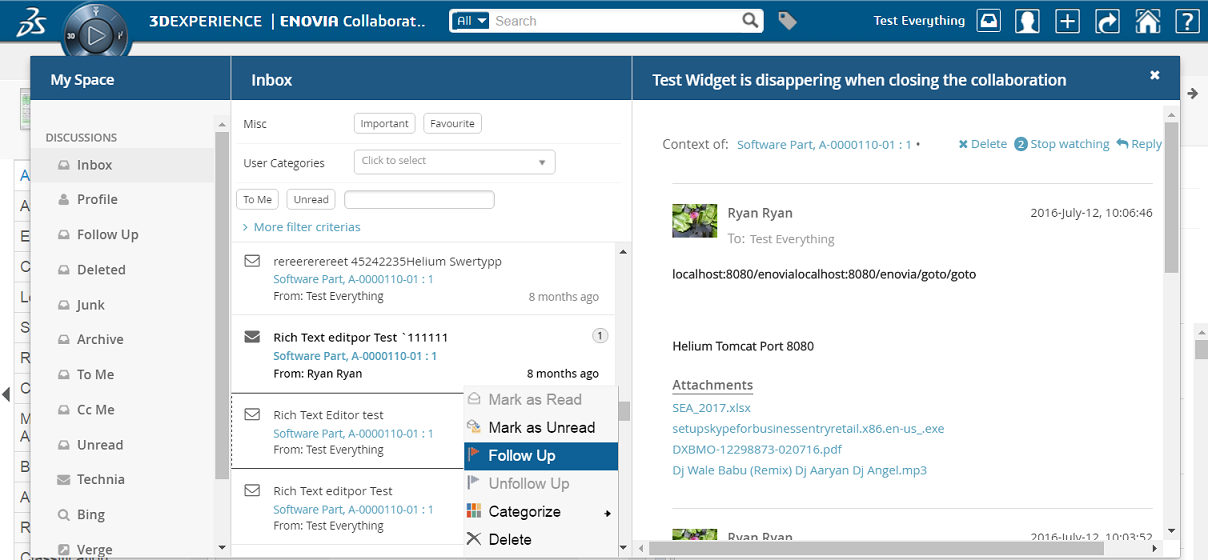
Task: Click the plus add icon in header
Action: click(1067, 21)
